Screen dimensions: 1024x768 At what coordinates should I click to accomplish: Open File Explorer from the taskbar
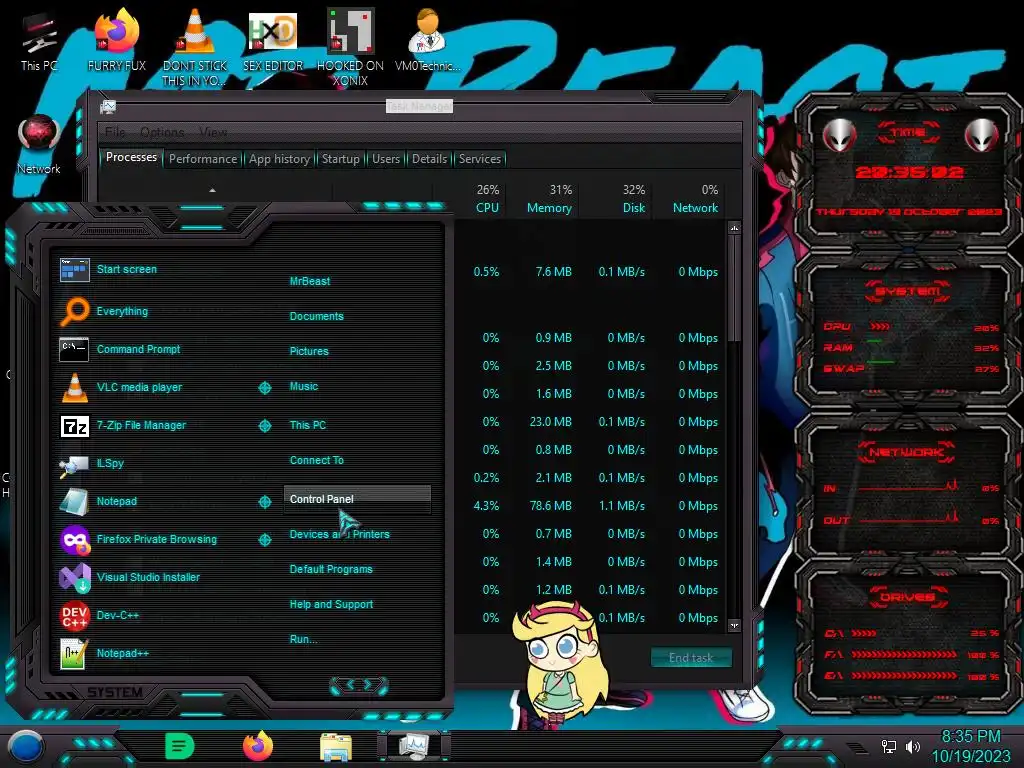coord(336,747)
